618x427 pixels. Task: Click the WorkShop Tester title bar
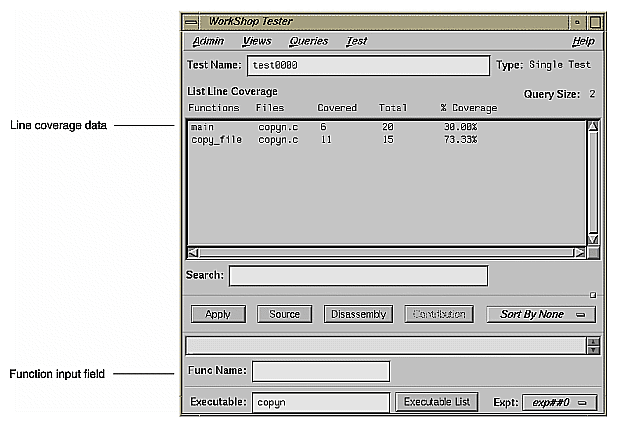click(384, 22)
